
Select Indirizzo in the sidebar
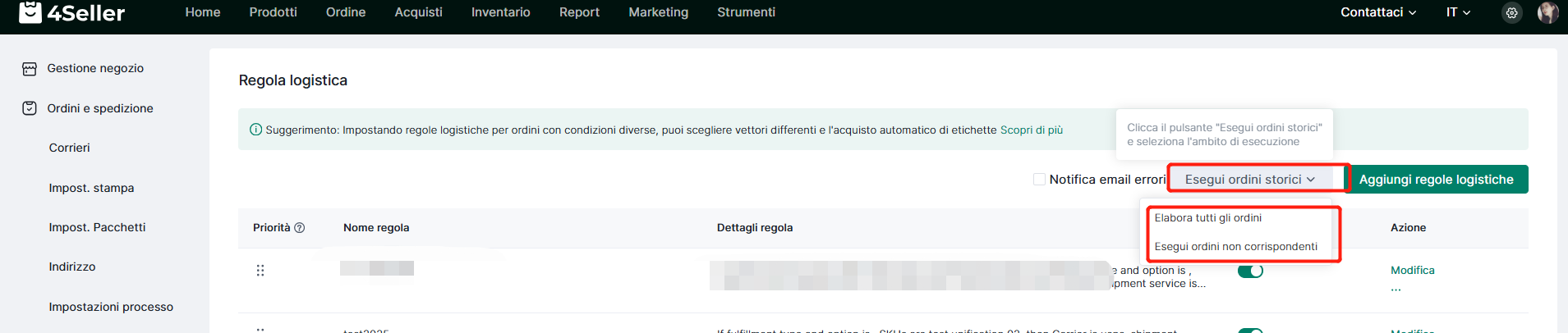[x=72, y=267]
